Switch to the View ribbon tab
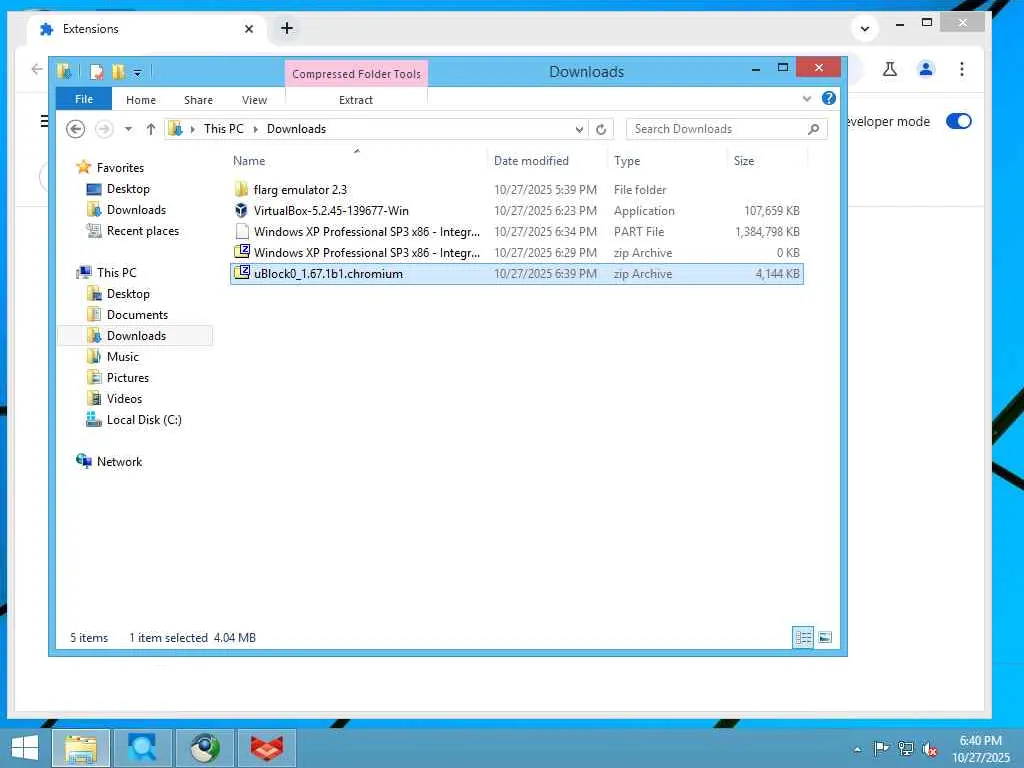 click(x=254, y=100)
